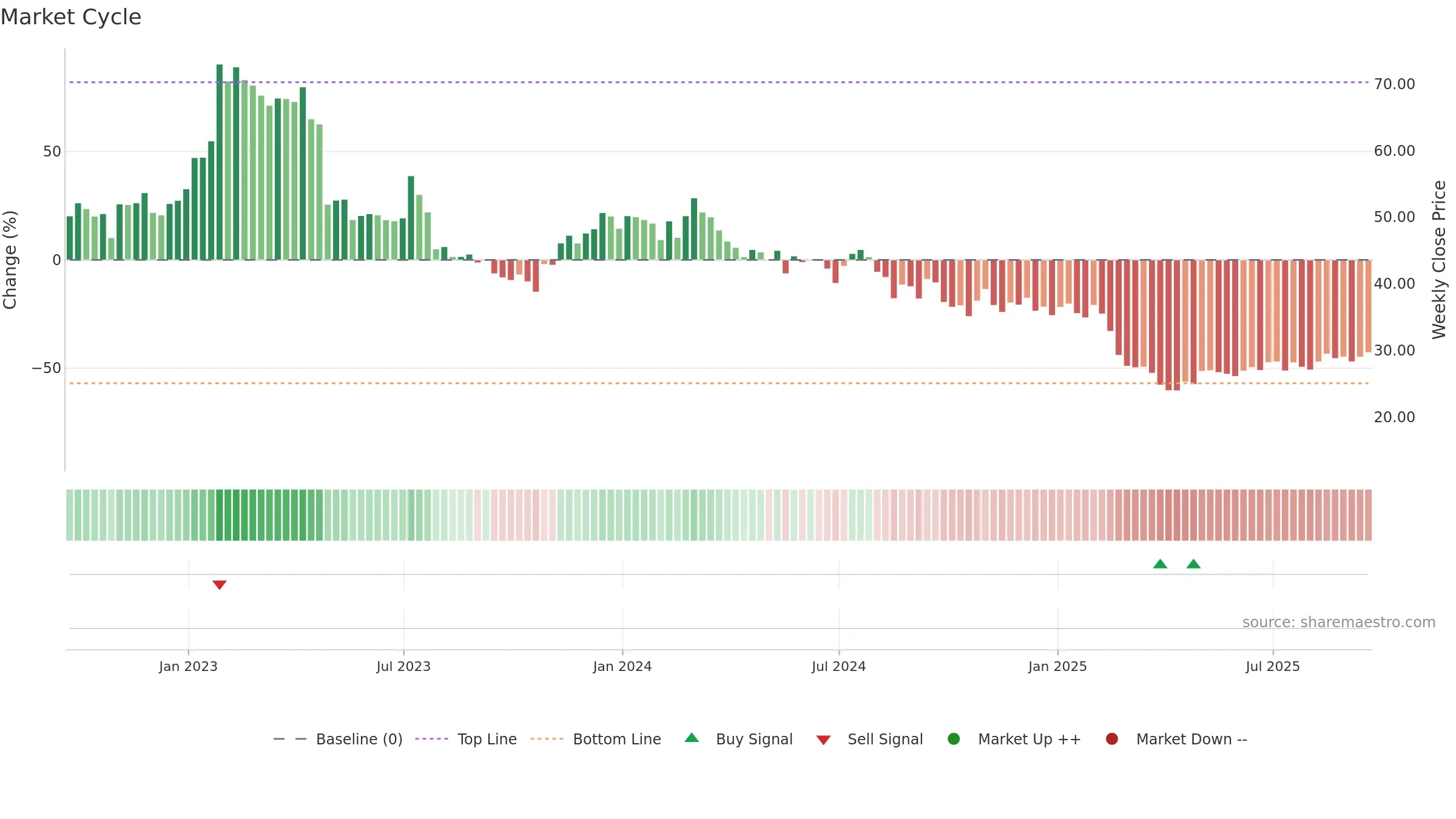Click the dark red Market Down circle icon

point(1112,739)
